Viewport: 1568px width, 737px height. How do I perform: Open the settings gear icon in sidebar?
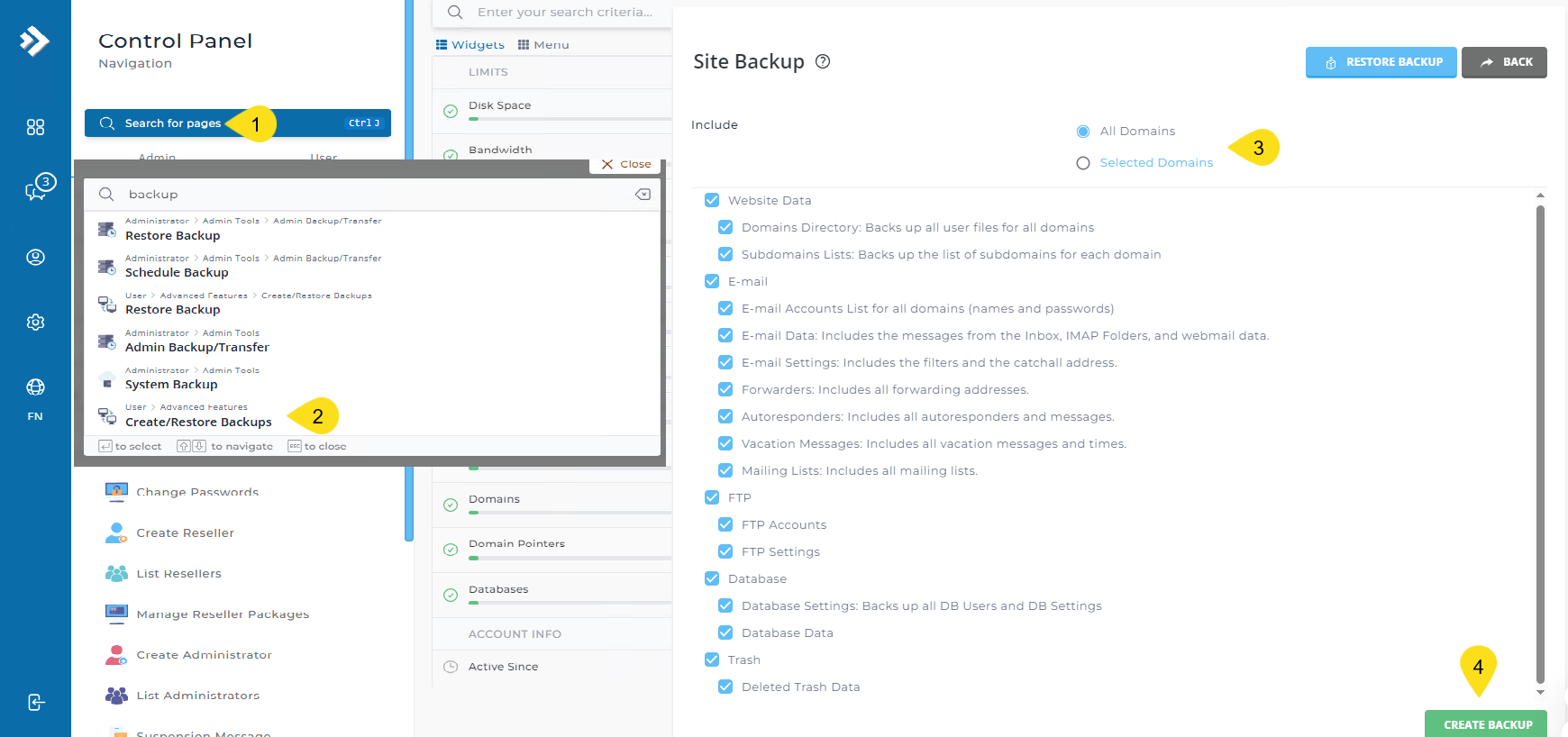[35, 322]
